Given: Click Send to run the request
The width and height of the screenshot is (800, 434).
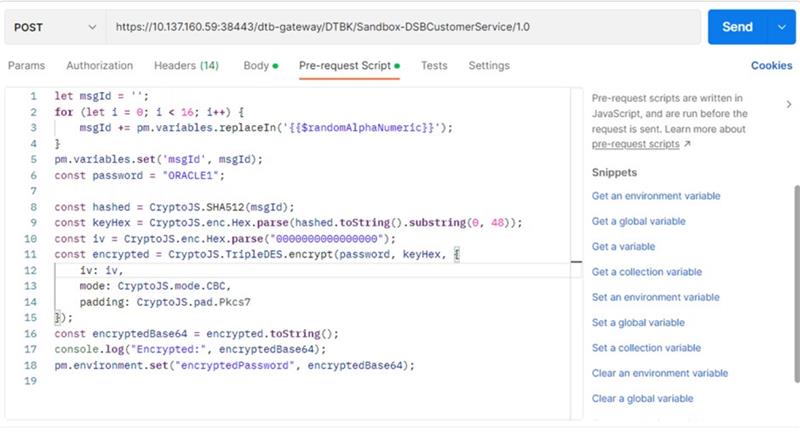Looking at the screenshot, I should click(x=737, y=27).
